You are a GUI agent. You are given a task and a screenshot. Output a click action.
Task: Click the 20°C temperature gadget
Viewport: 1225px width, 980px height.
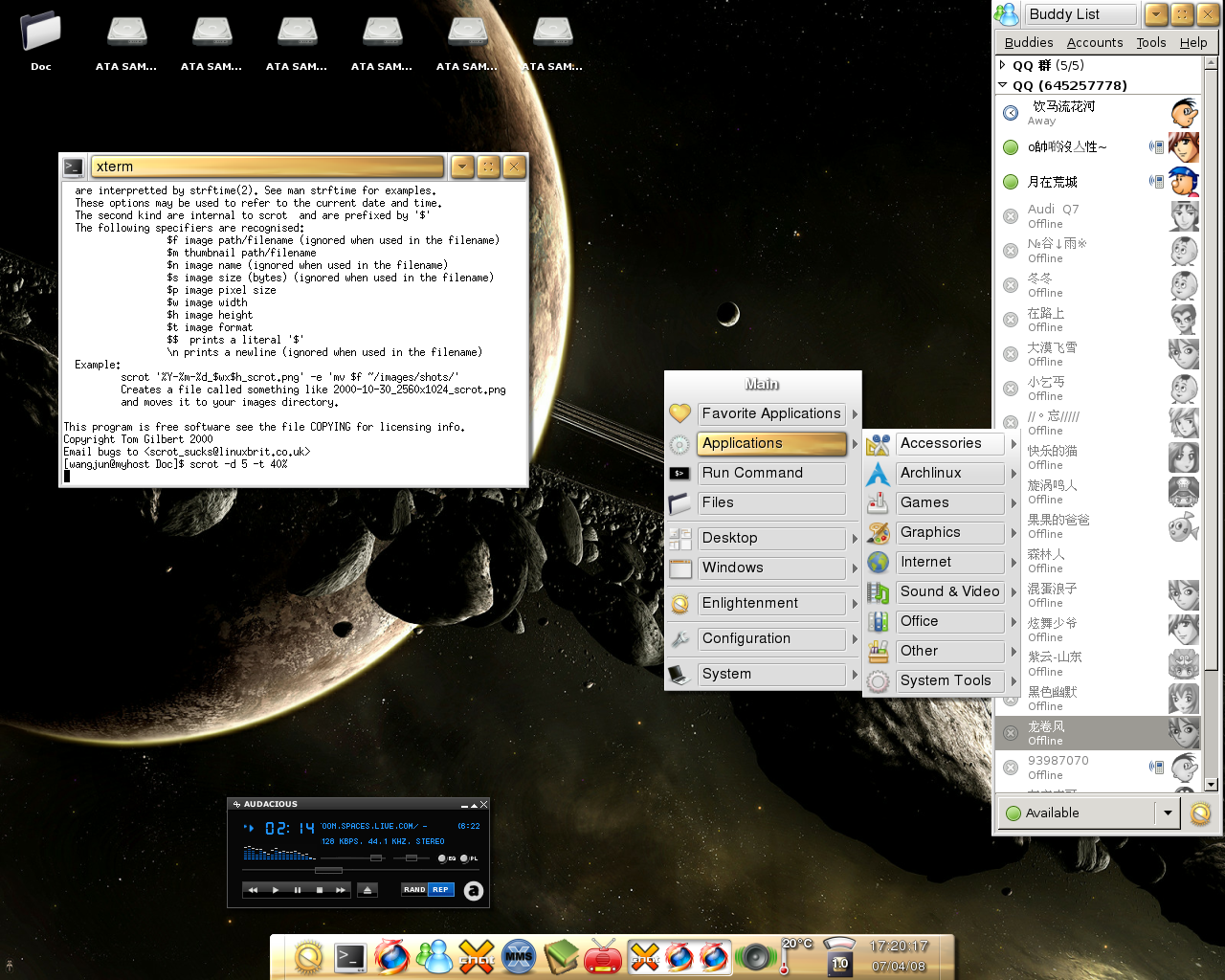pyautogui.click(x=794, y=956)
